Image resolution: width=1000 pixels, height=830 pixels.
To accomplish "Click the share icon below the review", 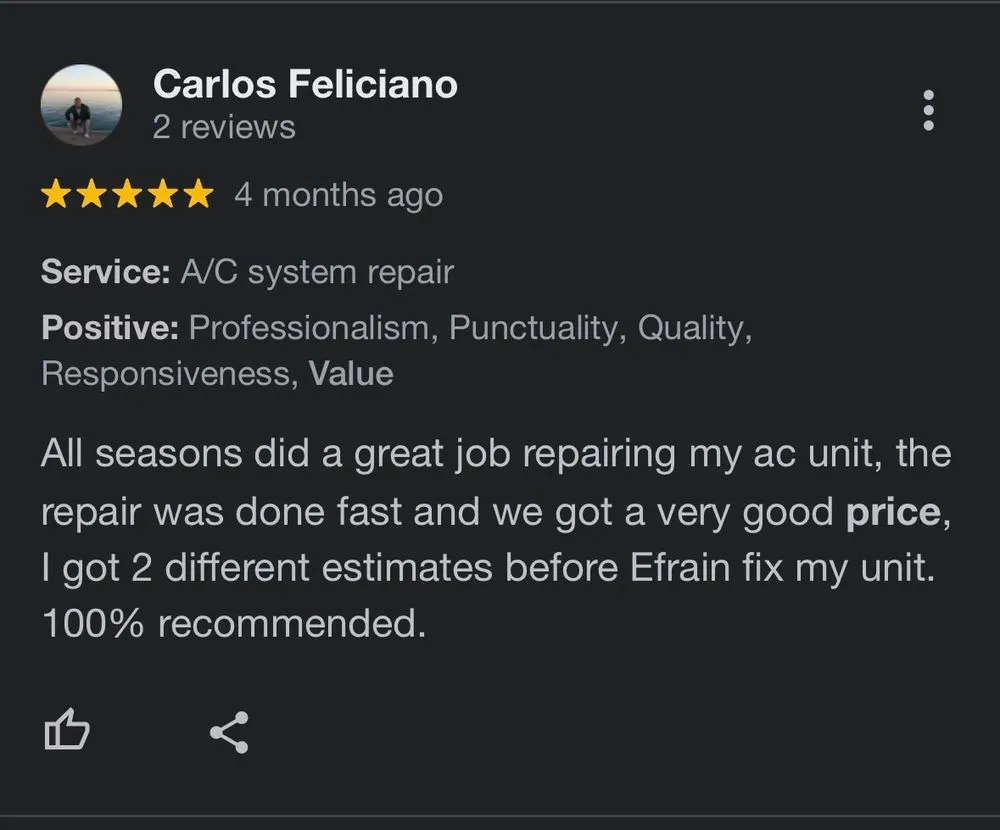I will click(x=229, y=733).
